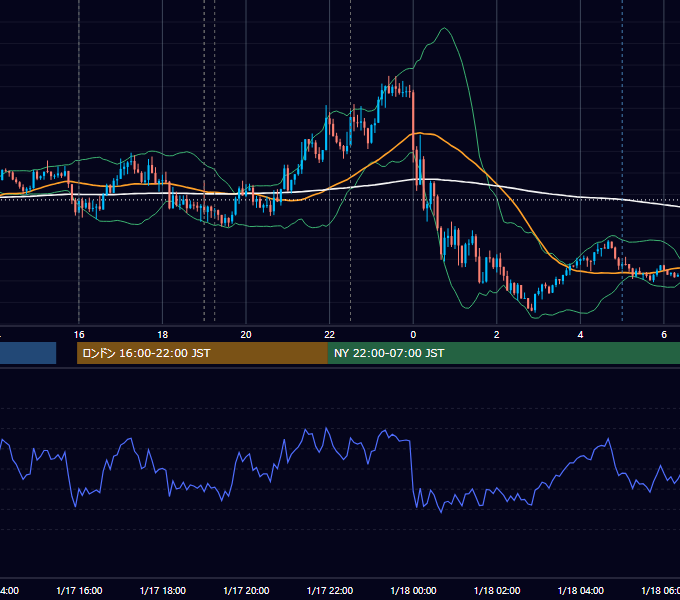Click the 1/18 02:00 date label
This screenshot has height=600, width=680.
[x=497, y=590]
